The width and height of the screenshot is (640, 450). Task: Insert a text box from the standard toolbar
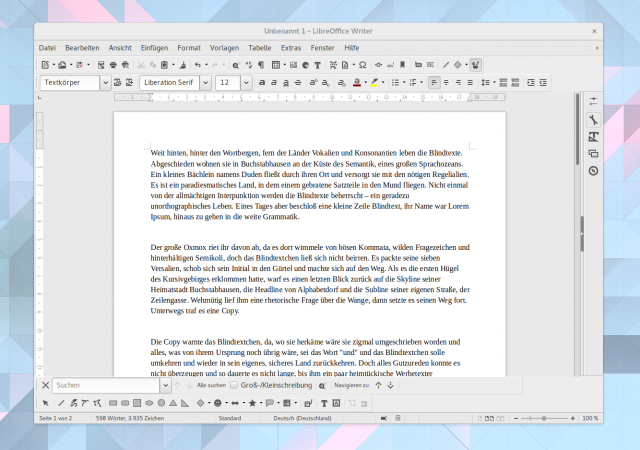tap(318, 65)
